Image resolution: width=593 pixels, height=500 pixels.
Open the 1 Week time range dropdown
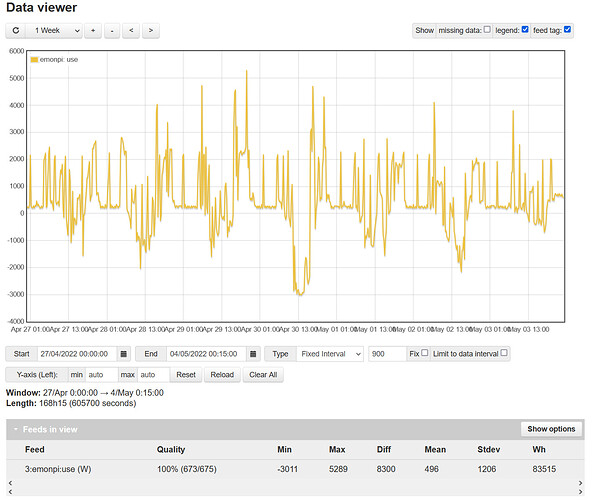pyautogui.click(x=54, y=30)
